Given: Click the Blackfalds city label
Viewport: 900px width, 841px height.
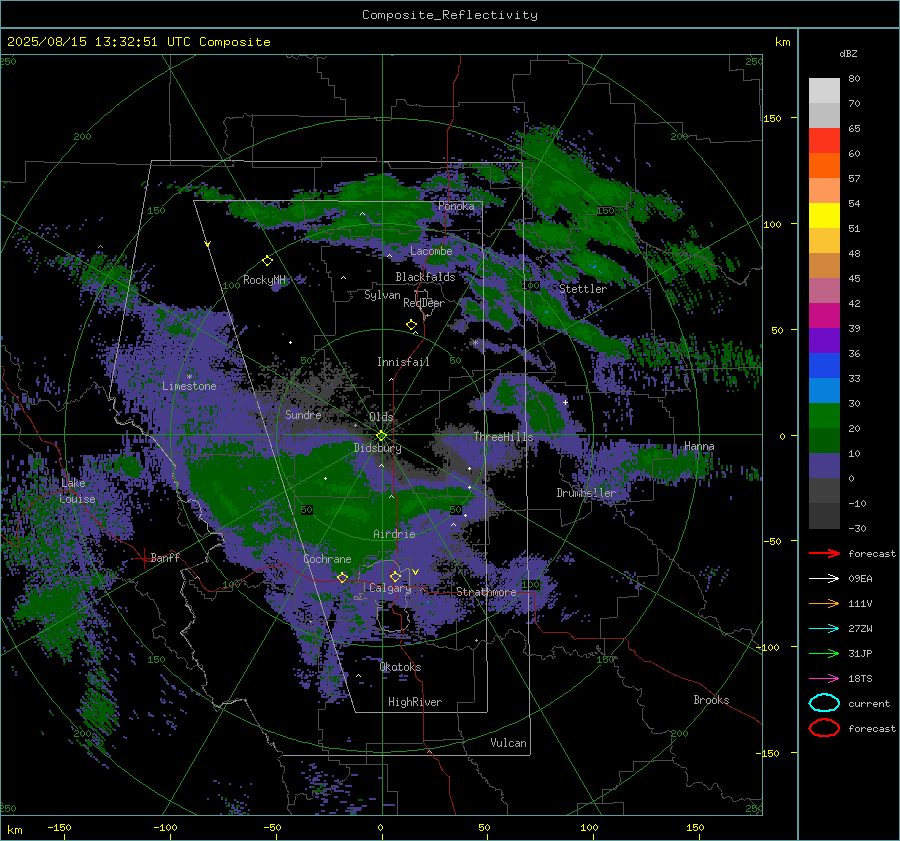Looking at the screenshot, I should click(x=425, y=277).
